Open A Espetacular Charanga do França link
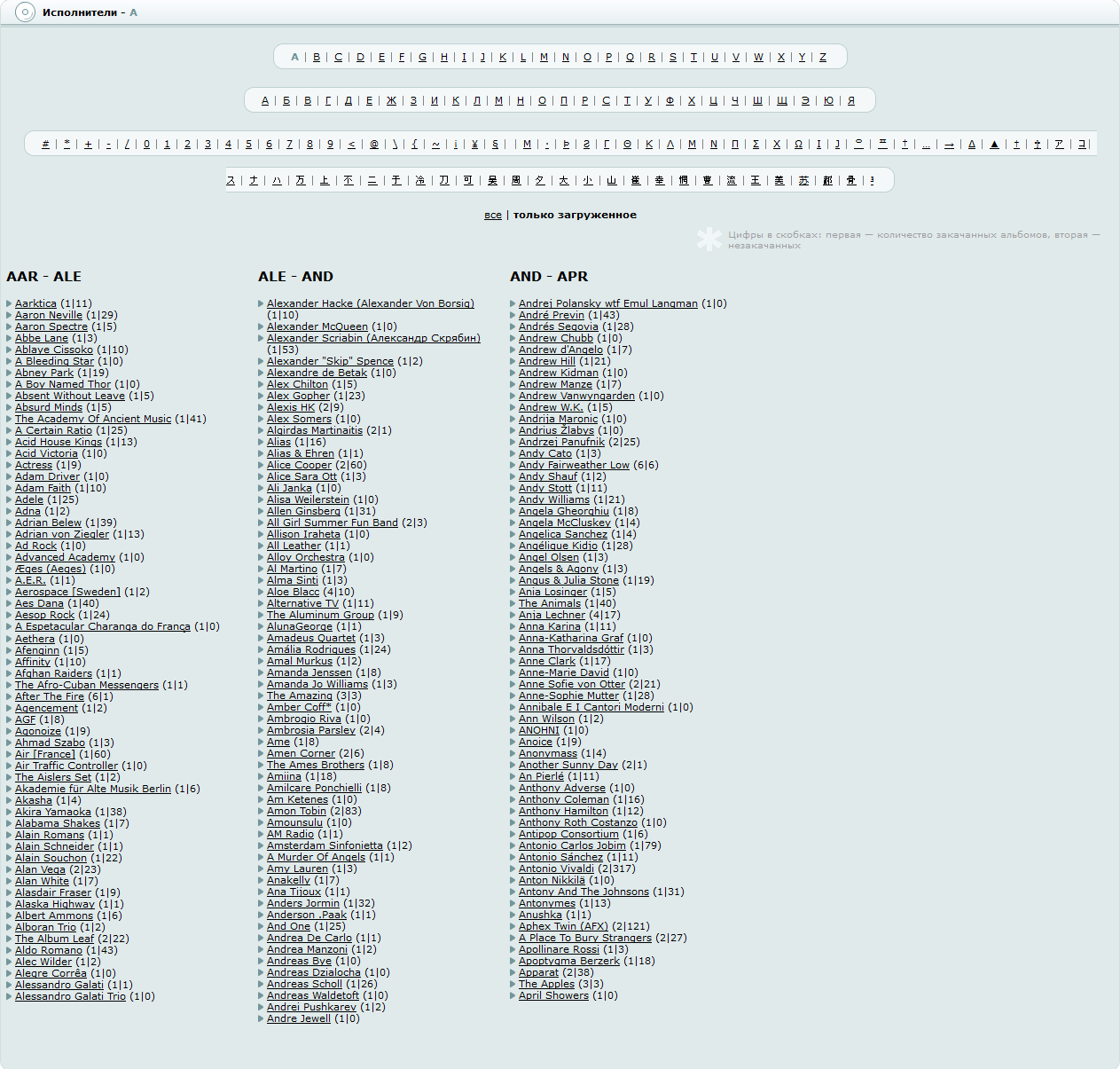1120x1069 pixels. pos(103,626)
